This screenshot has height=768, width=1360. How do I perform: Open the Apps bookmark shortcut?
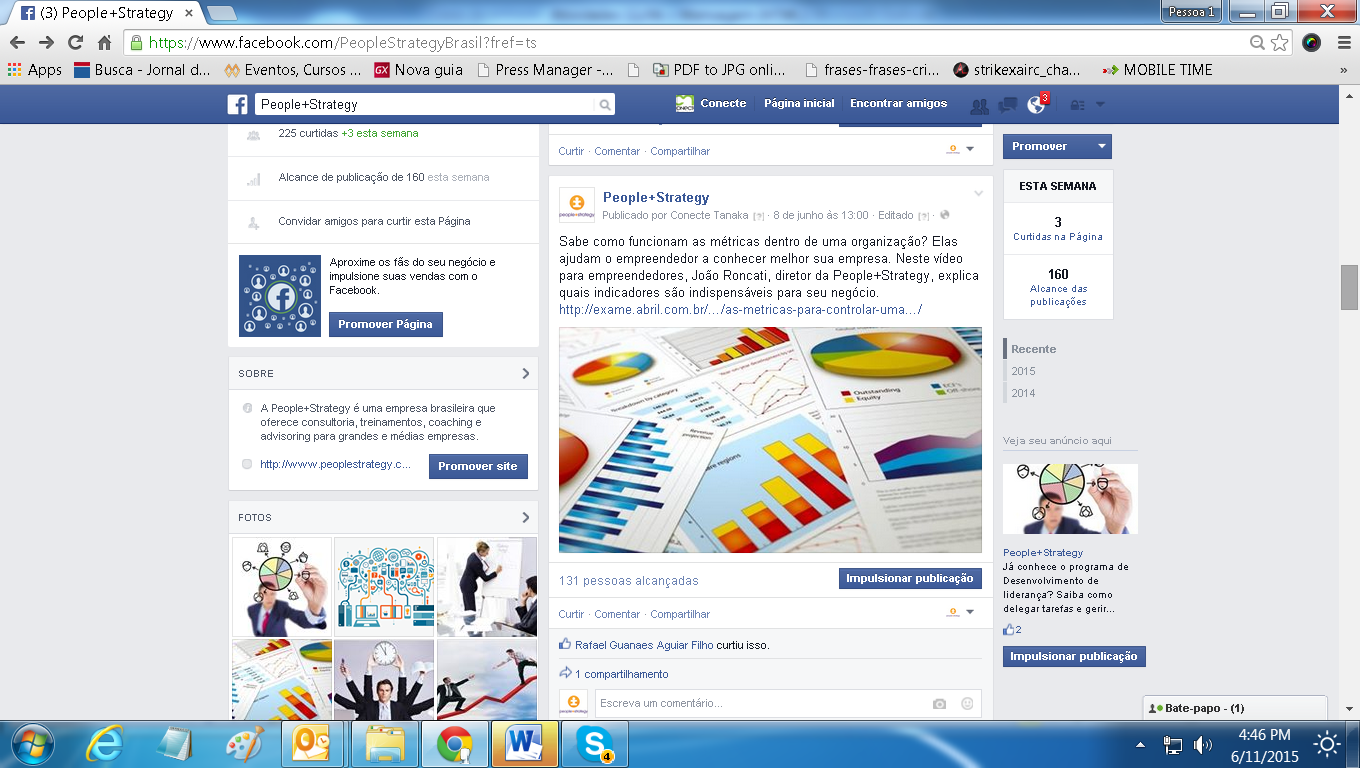pos(34,70)
